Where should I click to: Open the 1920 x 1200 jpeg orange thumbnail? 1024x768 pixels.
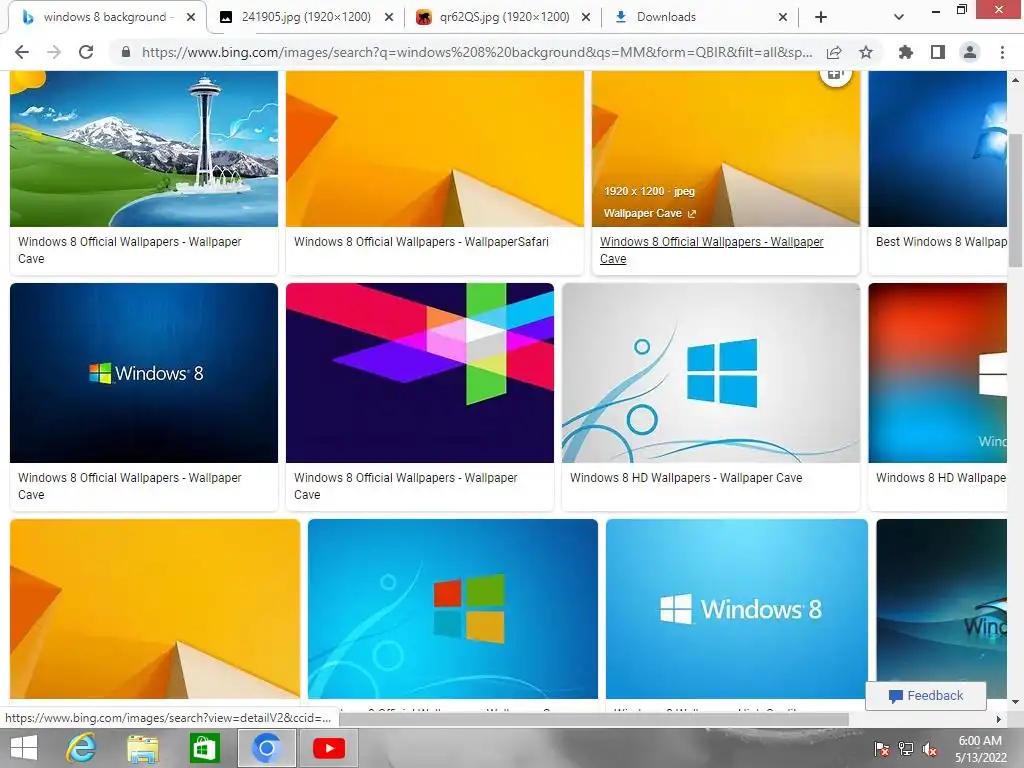point(726,149)
